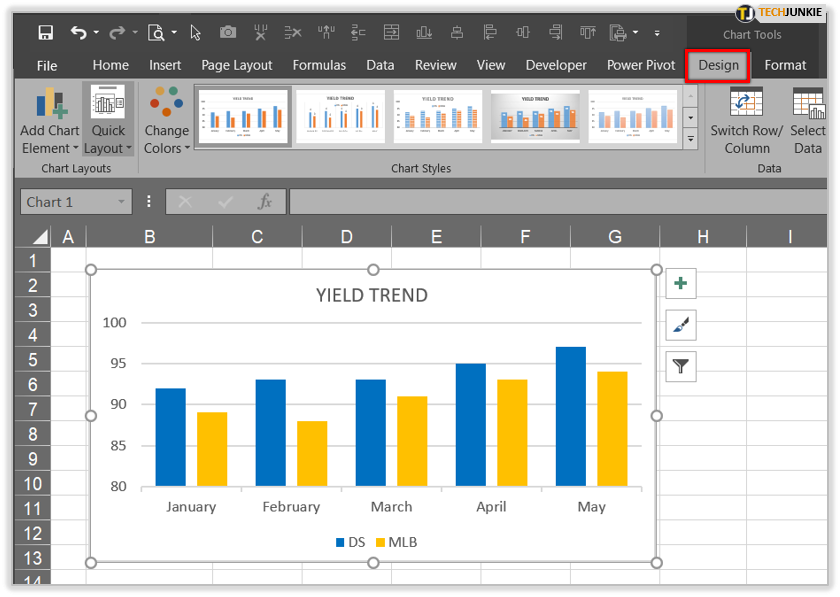
Task: Click Switch Row/Column icon
Action: click(746, 103)
